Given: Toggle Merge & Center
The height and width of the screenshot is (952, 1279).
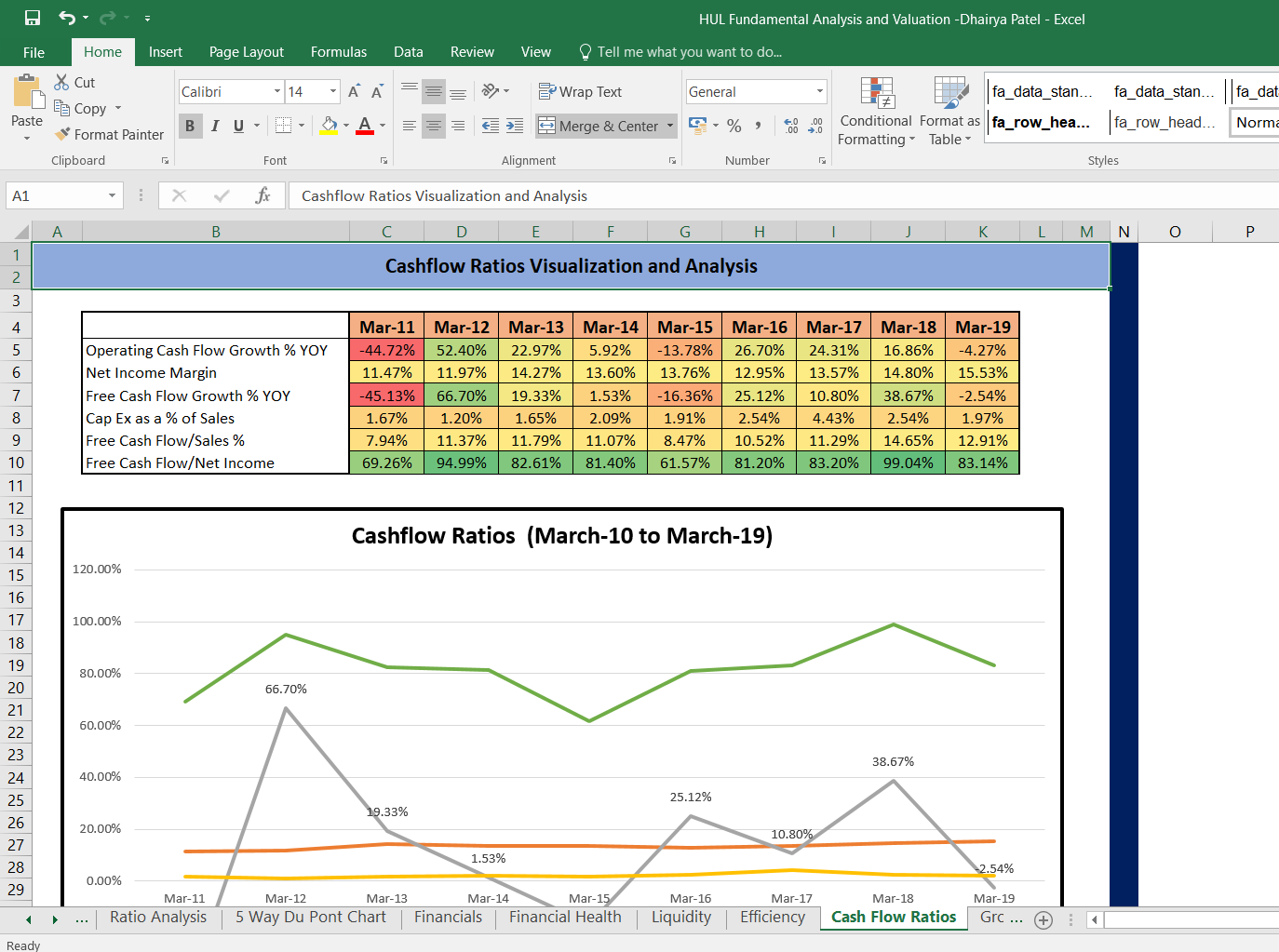Looking at the screenshot, I should pyautogui.click(x=599, y=126).
